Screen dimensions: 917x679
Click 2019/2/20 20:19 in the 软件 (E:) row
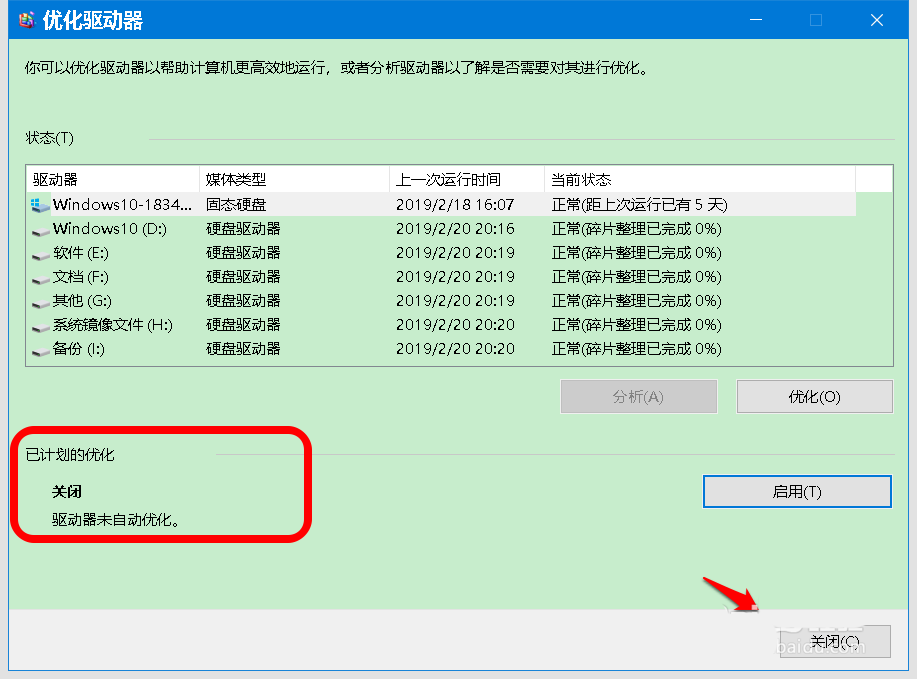455,253
